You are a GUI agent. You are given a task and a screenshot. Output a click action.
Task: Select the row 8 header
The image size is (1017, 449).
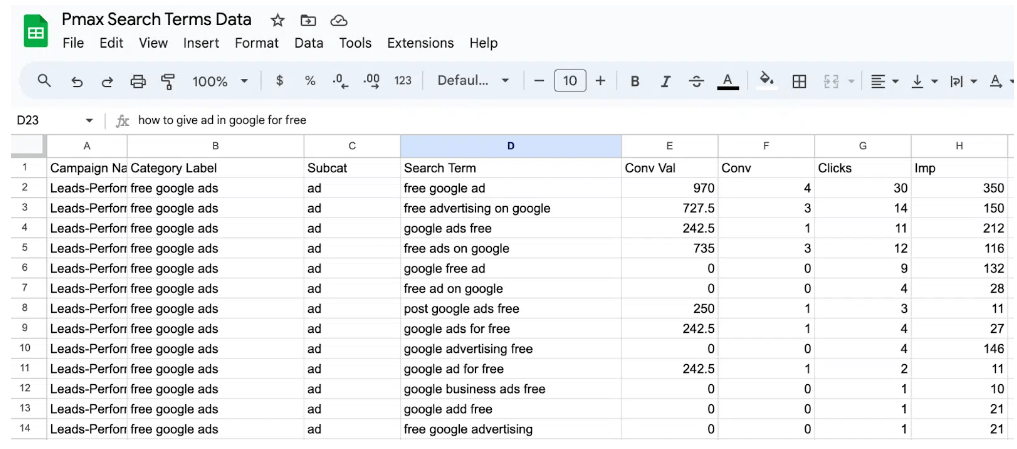(25, 308)
